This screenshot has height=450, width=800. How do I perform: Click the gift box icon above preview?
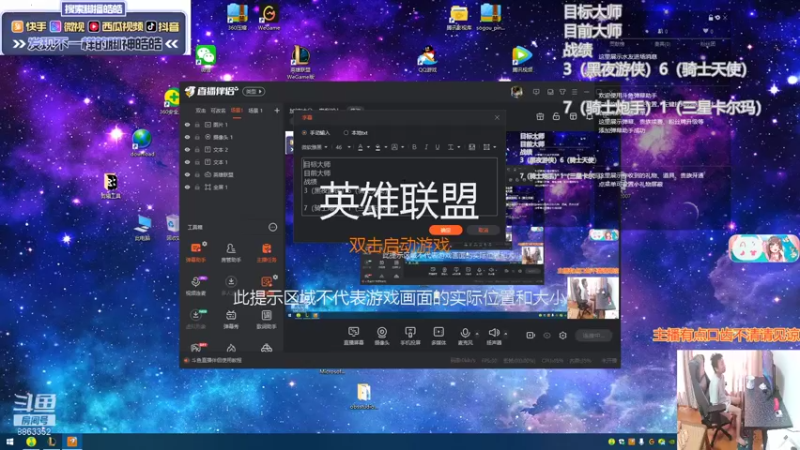point(540,117)
